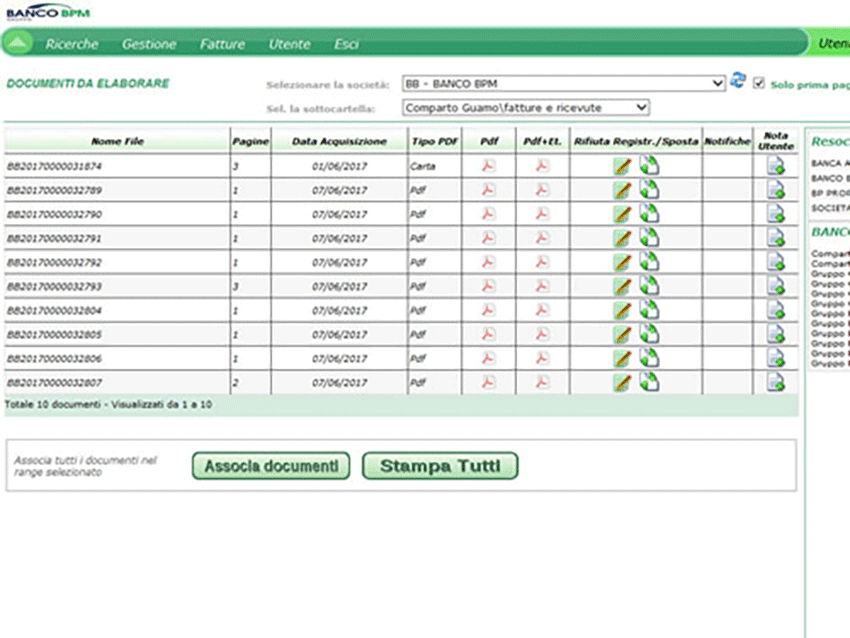This screenshot has width=850, height=638.
Task: Move document BB20170000032789 using the Sposta icon
Action: (649, 189)
